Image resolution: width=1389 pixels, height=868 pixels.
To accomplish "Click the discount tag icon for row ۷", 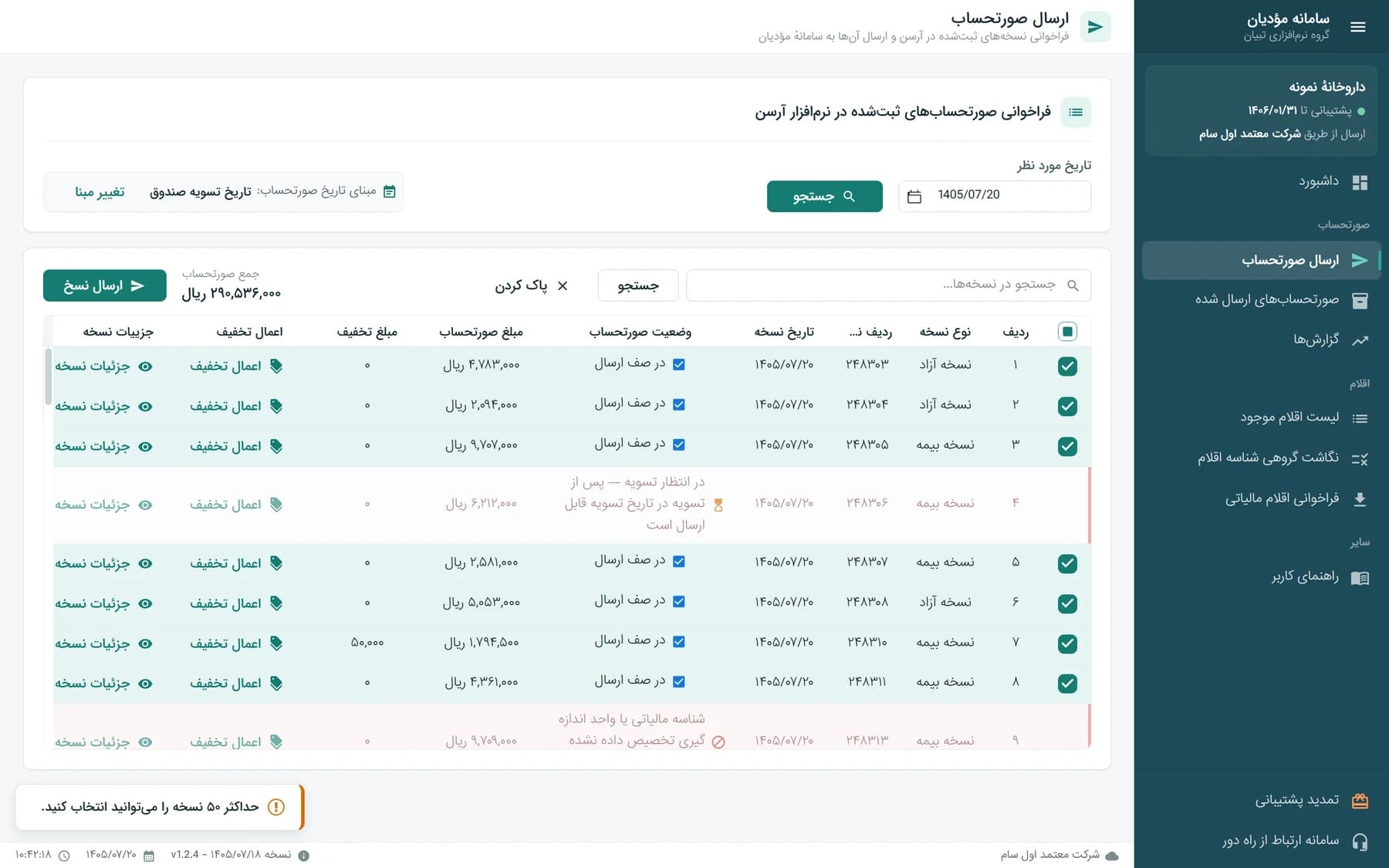I will tap(276, 643).
